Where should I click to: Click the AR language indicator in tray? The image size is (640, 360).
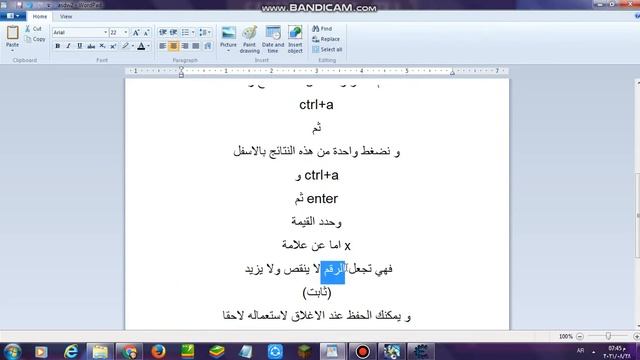(580, 350)
